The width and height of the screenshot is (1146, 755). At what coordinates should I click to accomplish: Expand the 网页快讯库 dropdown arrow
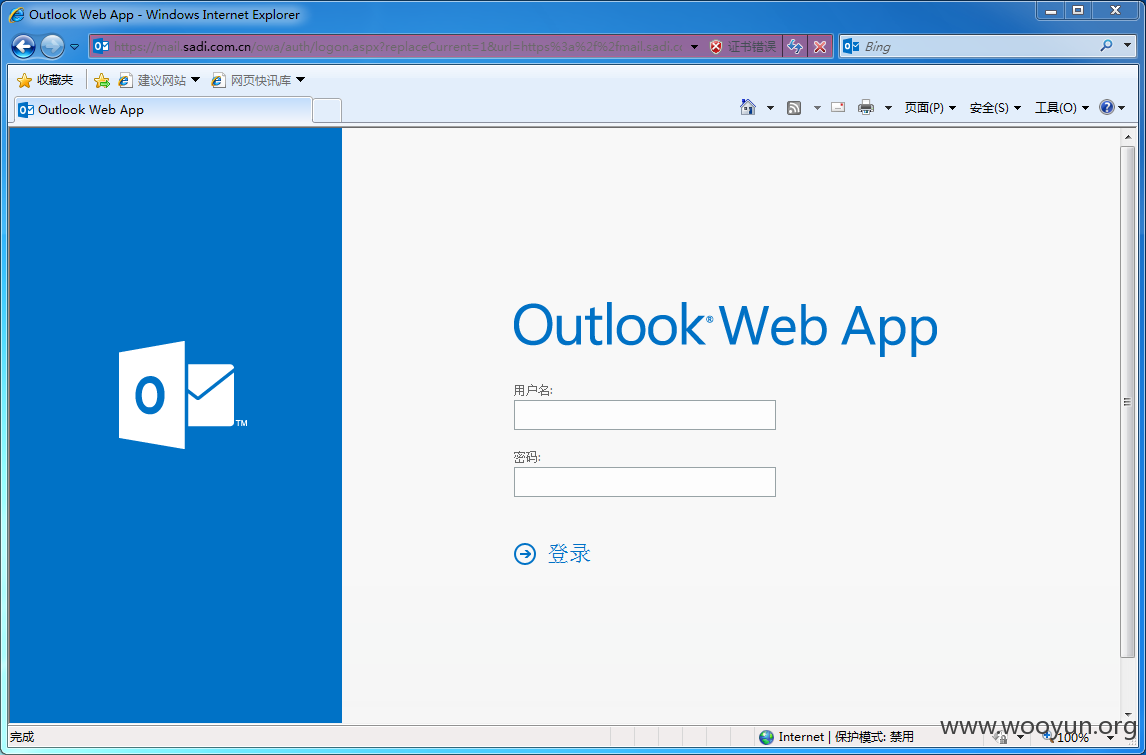pyautogui.click(x=300, y=80)
